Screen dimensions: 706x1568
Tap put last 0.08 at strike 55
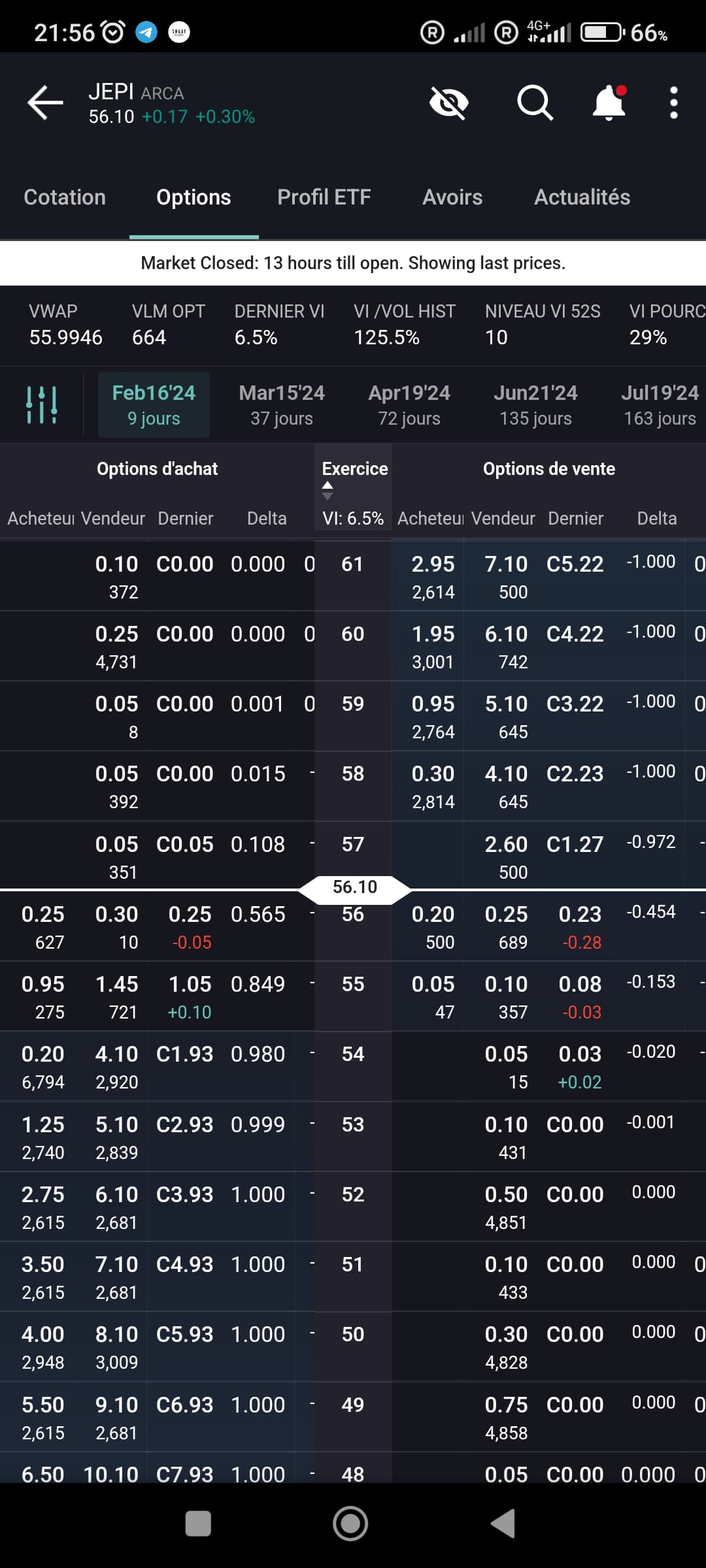point(580,984)
